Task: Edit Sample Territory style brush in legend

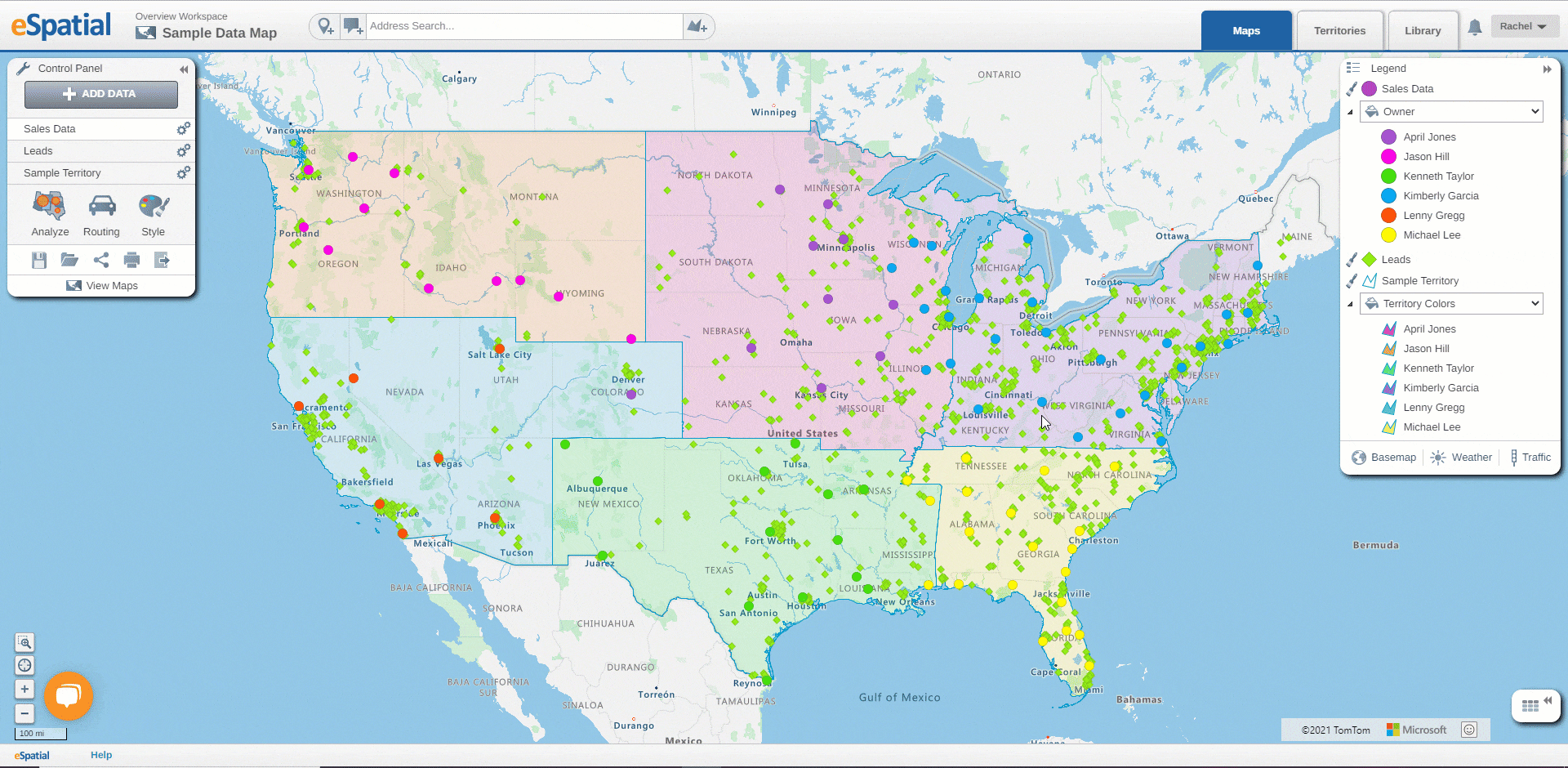Action: click(x=1351, y=280)
